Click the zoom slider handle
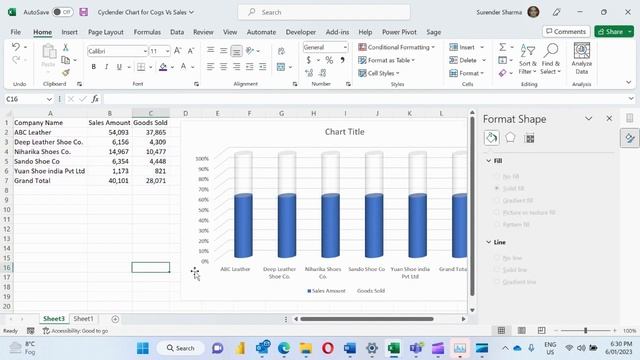Viewport: 640px width, 360px height. coord(585,331)
